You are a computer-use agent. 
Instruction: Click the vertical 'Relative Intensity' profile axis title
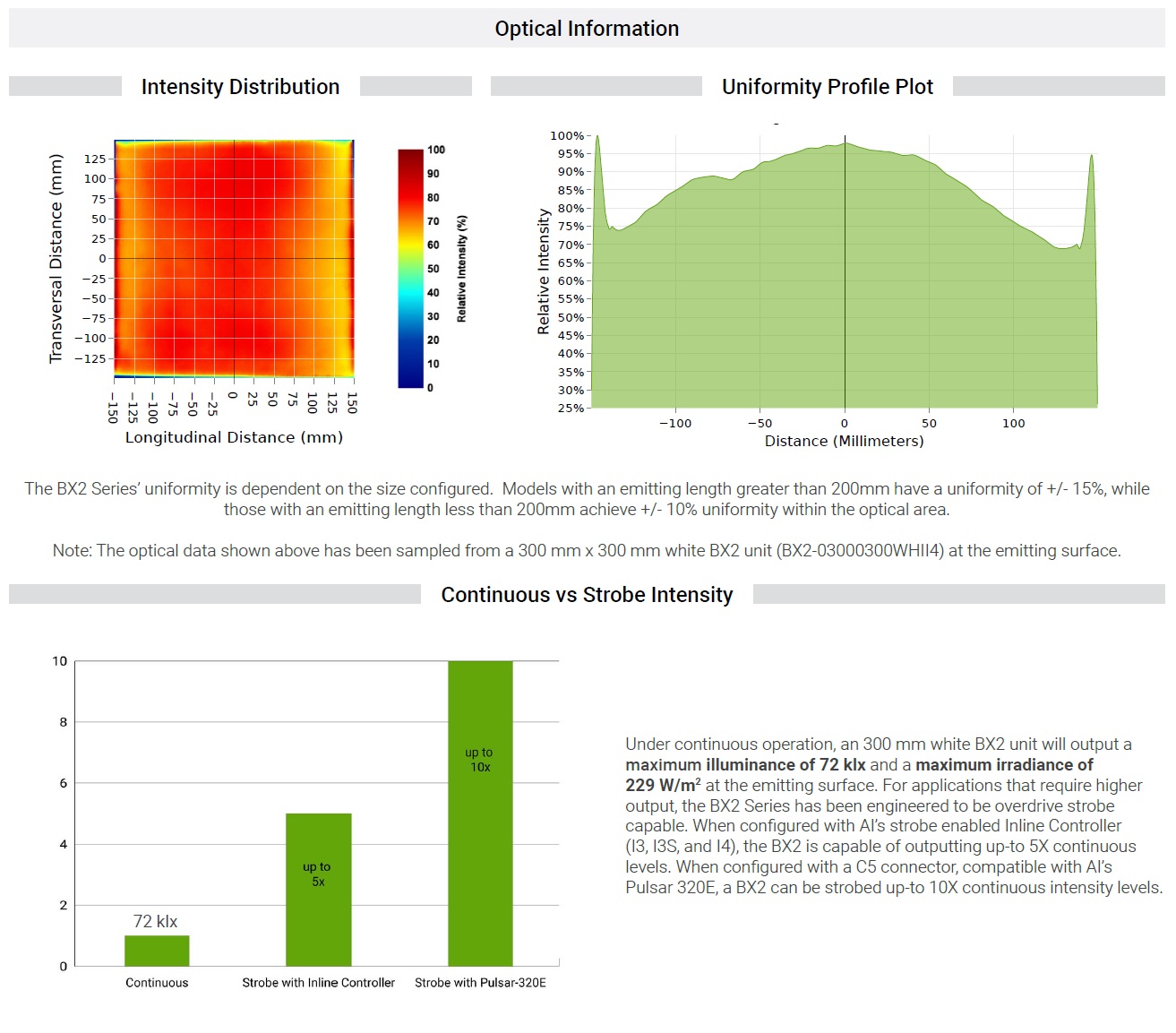pos(543,271)
